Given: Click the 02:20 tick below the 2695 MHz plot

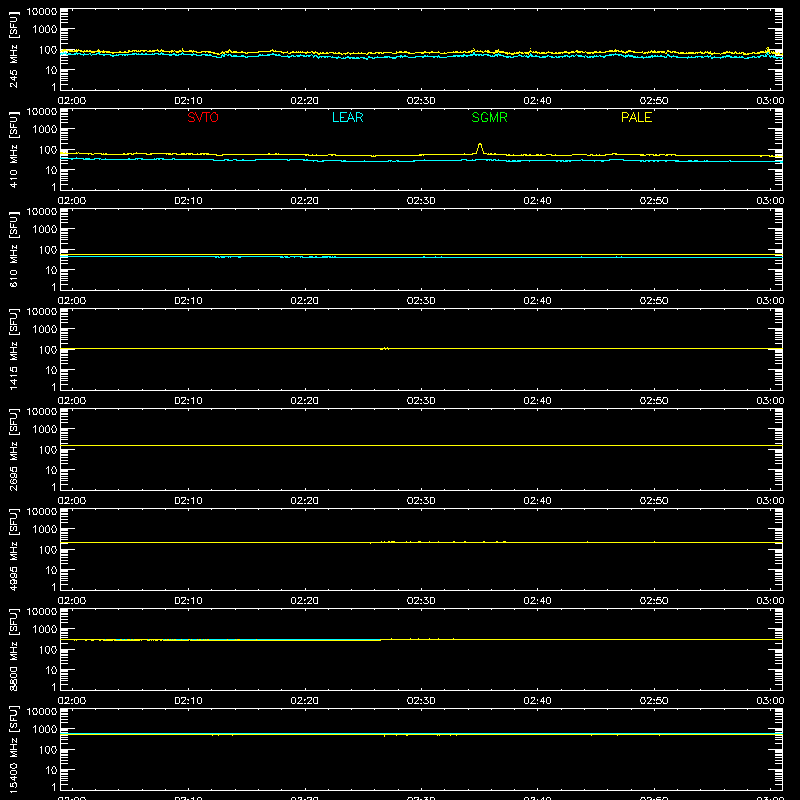Looking at the screenshot, I should tap(305, 501).
